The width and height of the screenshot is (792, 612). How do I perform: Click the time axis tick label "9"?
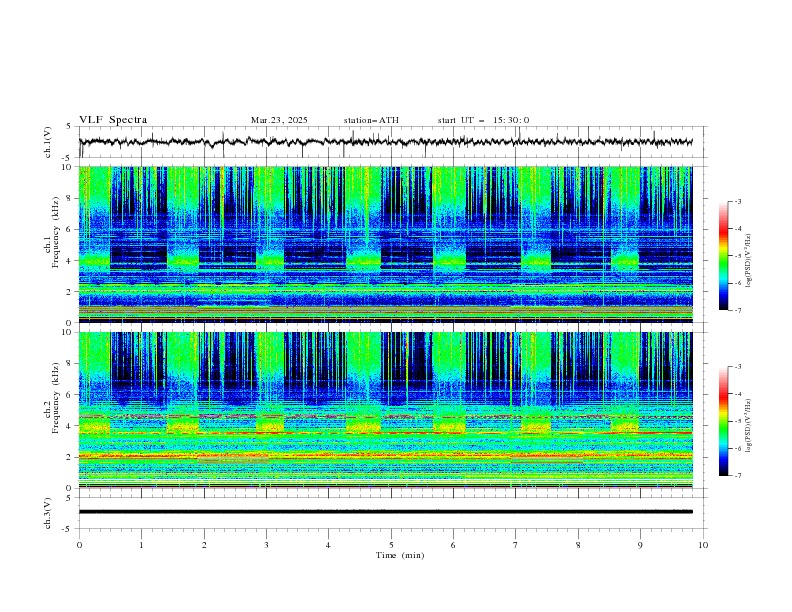tap(640, 545)
